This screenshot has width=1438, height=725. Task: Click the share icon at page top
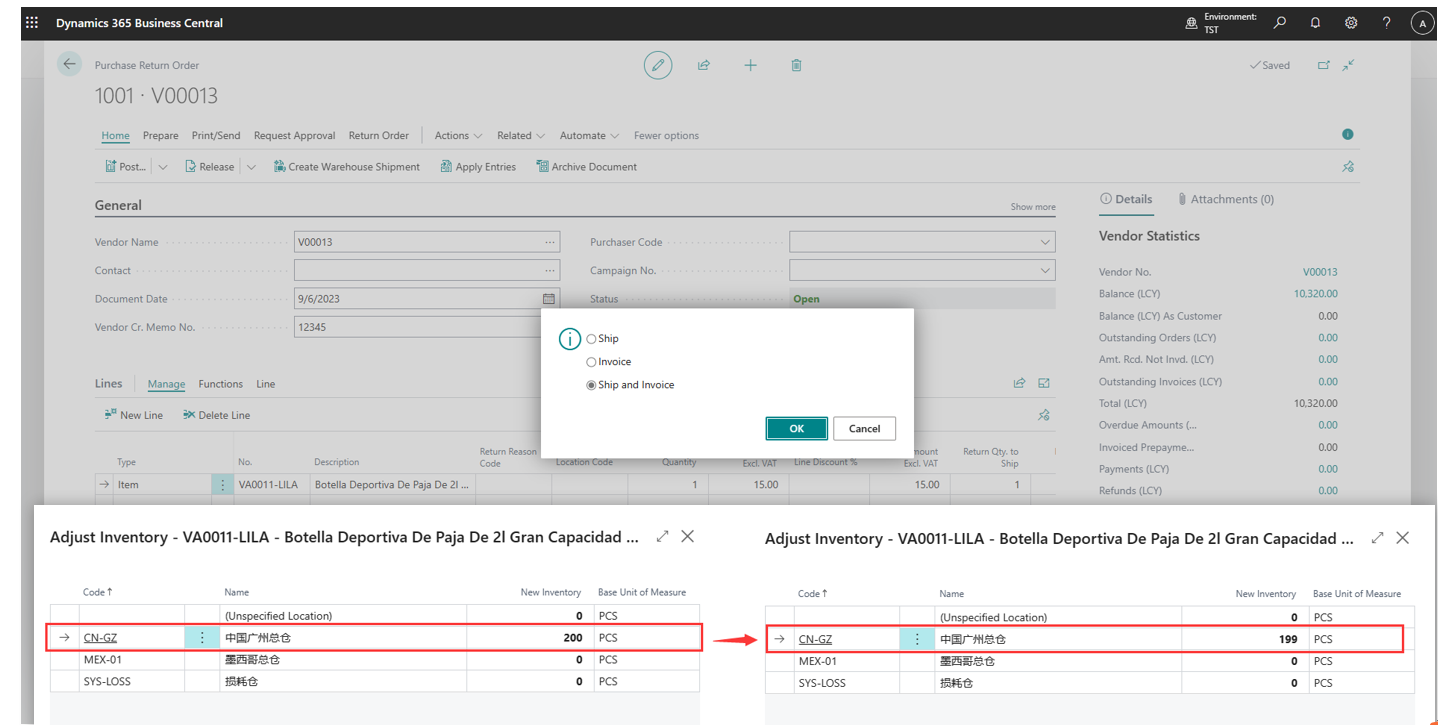point(704,65)
